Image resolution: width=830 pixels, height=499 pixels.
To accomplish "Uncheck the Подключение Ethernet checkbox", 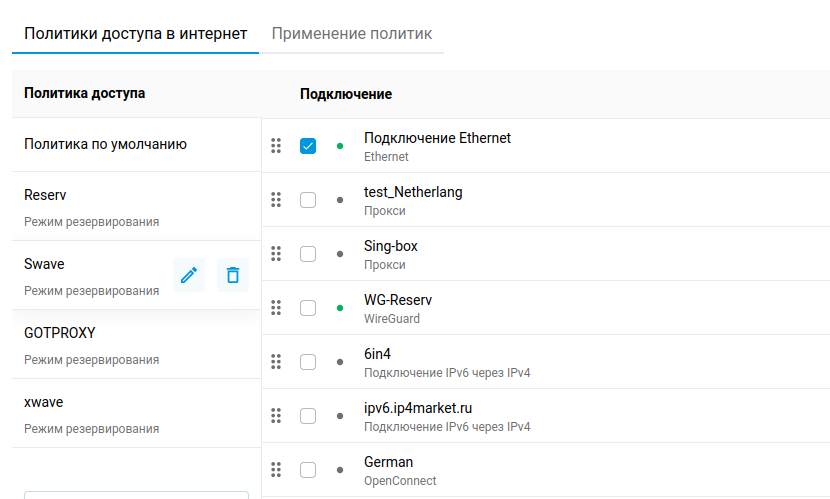I will pos(308,146).
